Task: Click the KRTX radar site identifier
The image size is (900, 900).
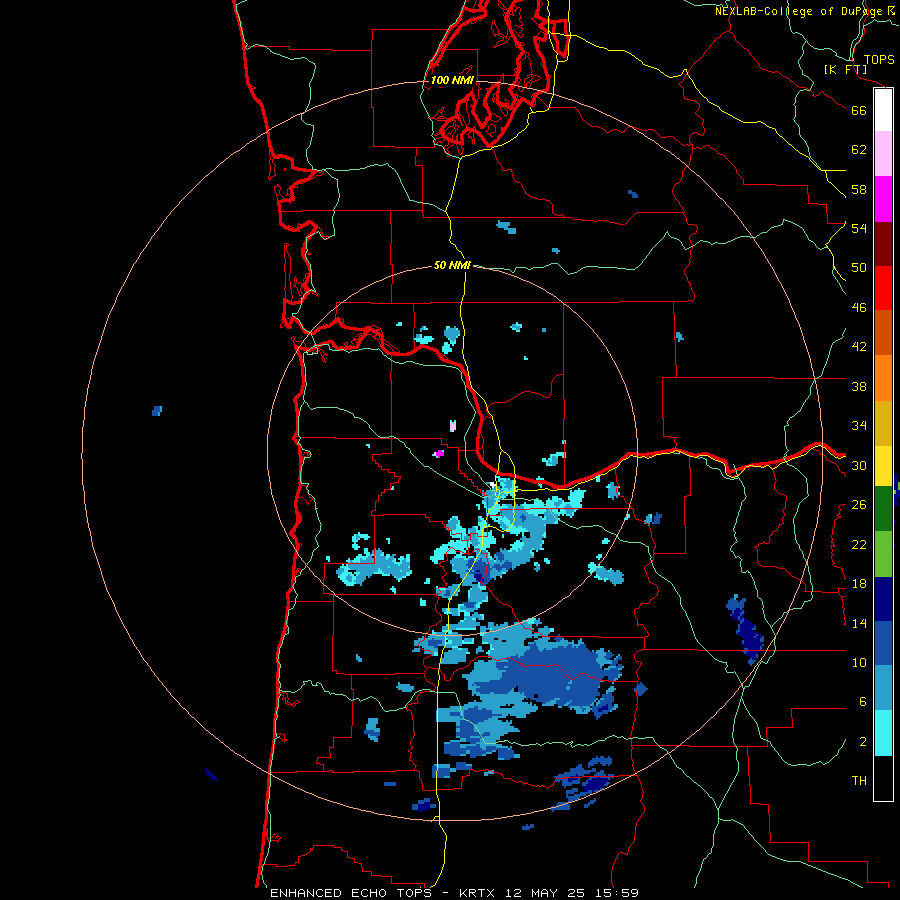Action: click(x=479, y=893)
